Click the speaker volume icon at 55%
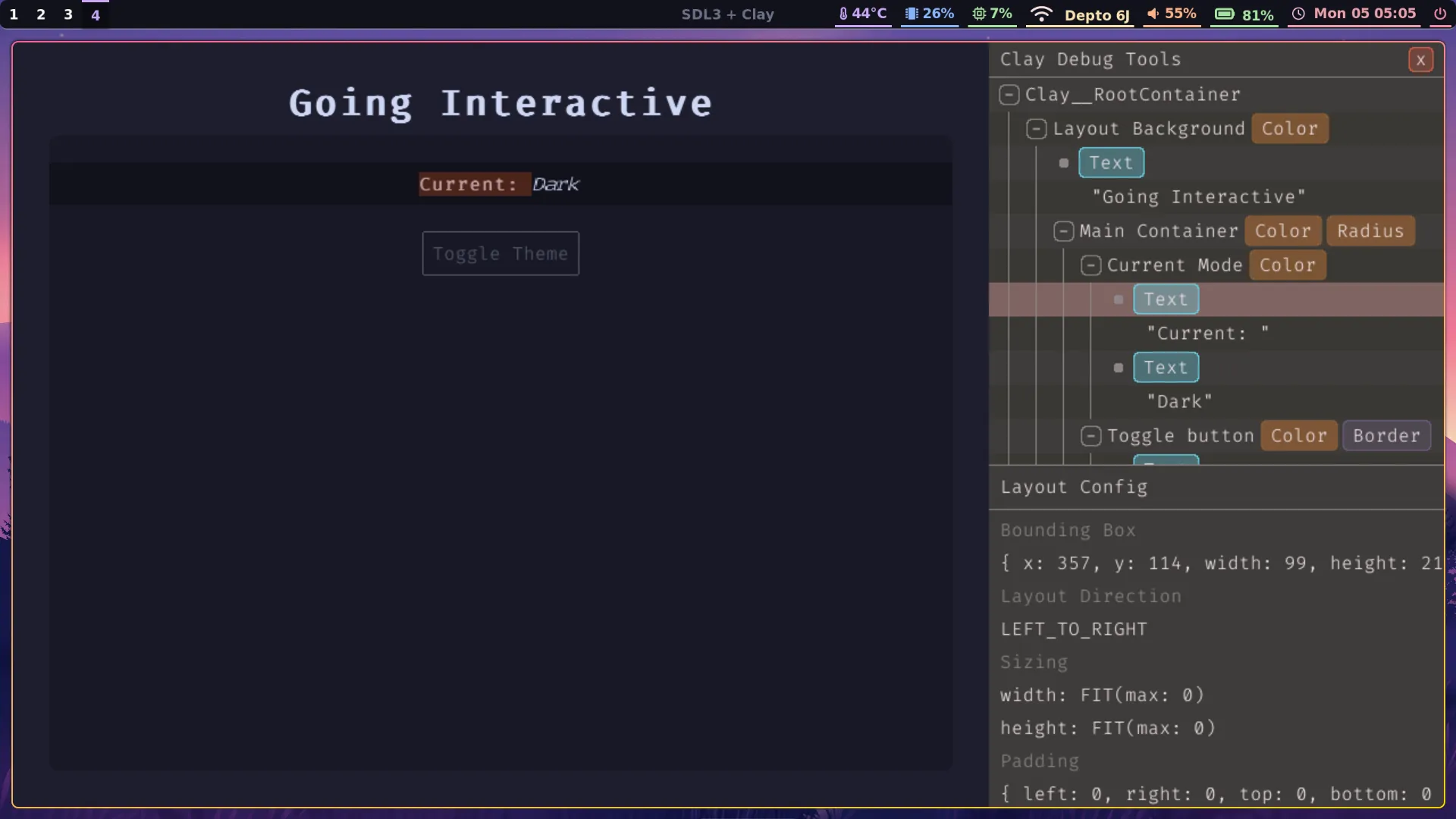This screenshot has width=1456, height=819. (1153, 14)
